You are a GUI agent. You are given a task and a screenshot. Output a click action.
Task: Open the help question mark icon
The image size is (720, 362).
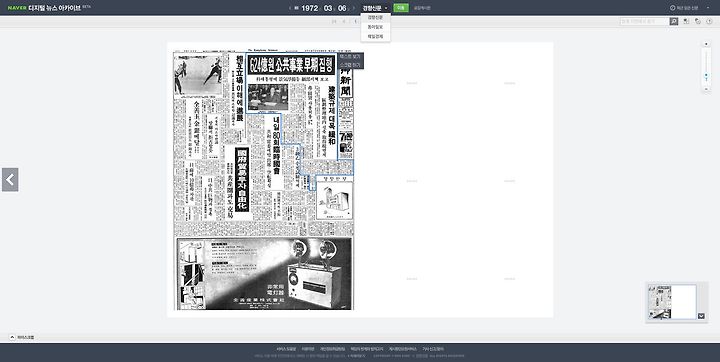[x=709, y=21]
